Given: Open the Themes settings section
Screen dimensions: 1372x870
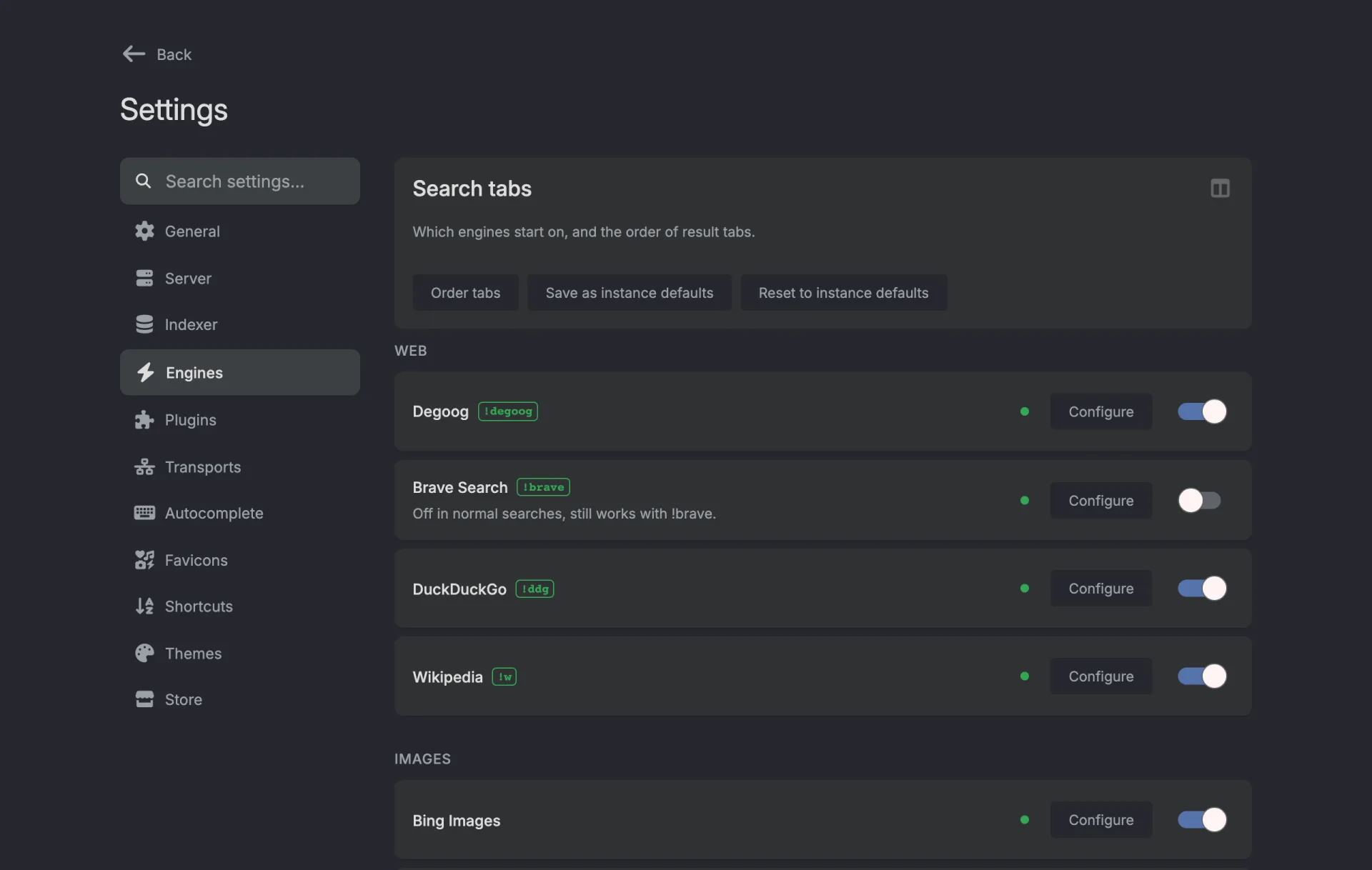Looking at the screenshot, I should pos(240,653).
